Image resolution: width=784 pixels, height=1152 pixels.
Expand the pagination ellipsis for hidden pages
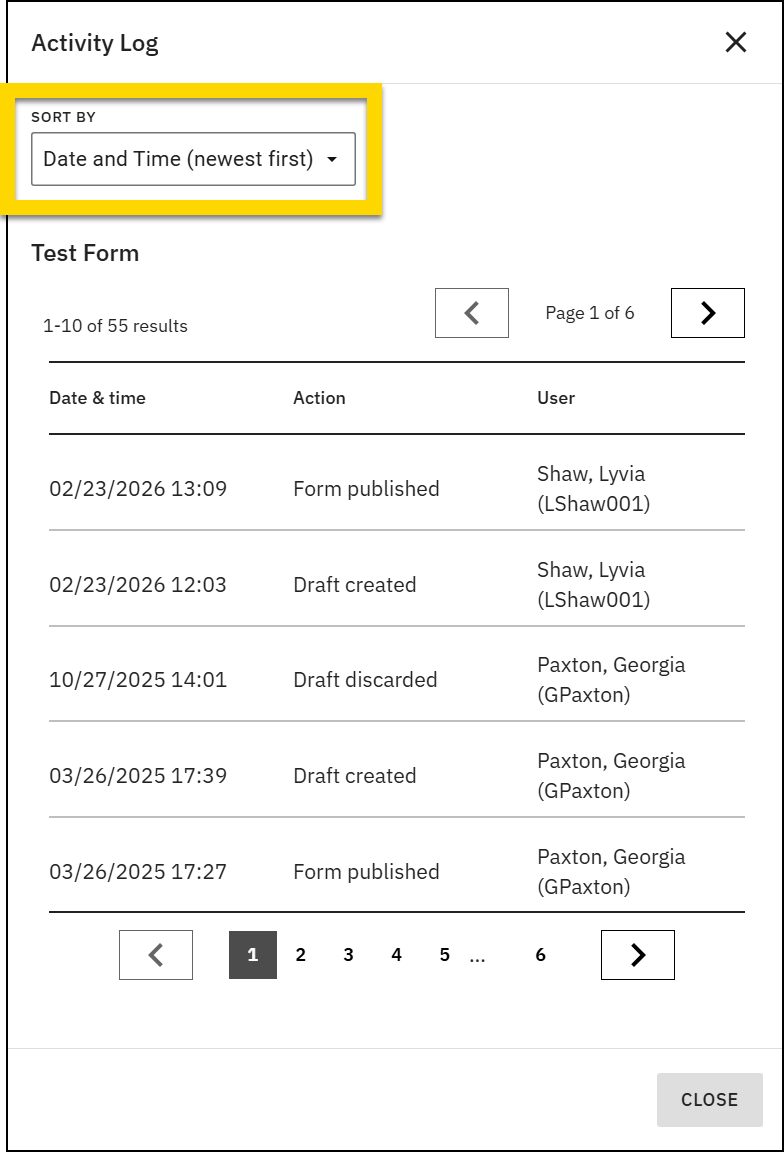pos(478,954)
